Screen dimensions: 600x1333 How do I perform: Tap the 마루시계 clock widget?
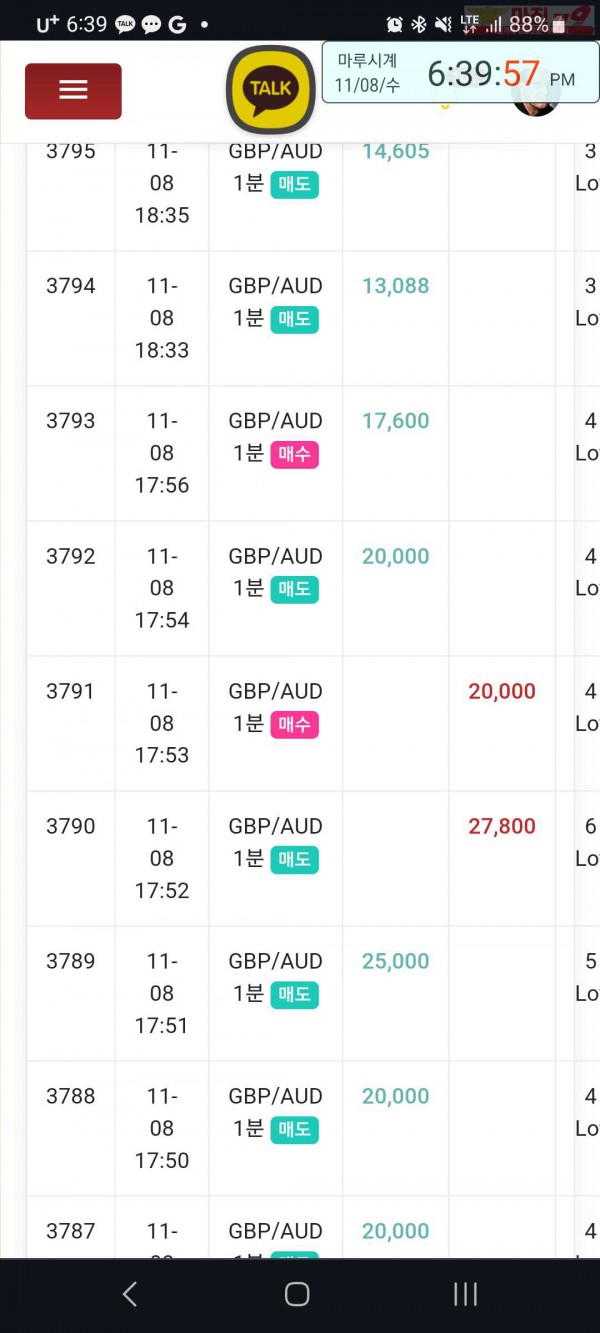tap(460, 72)
